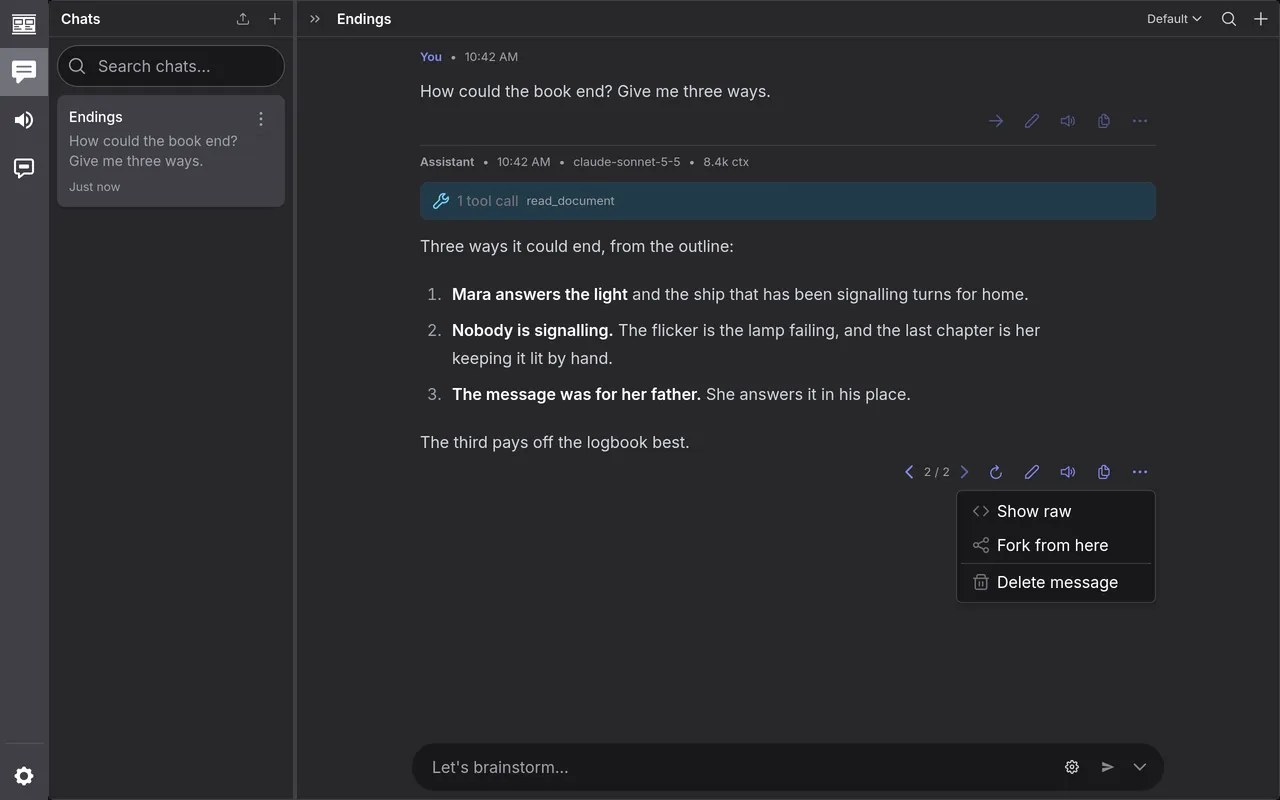Image resolution: width=1280 pixels, height=800 pixels.
Task: Close the assistant message more-options menu
Action: coord(1140,472)
